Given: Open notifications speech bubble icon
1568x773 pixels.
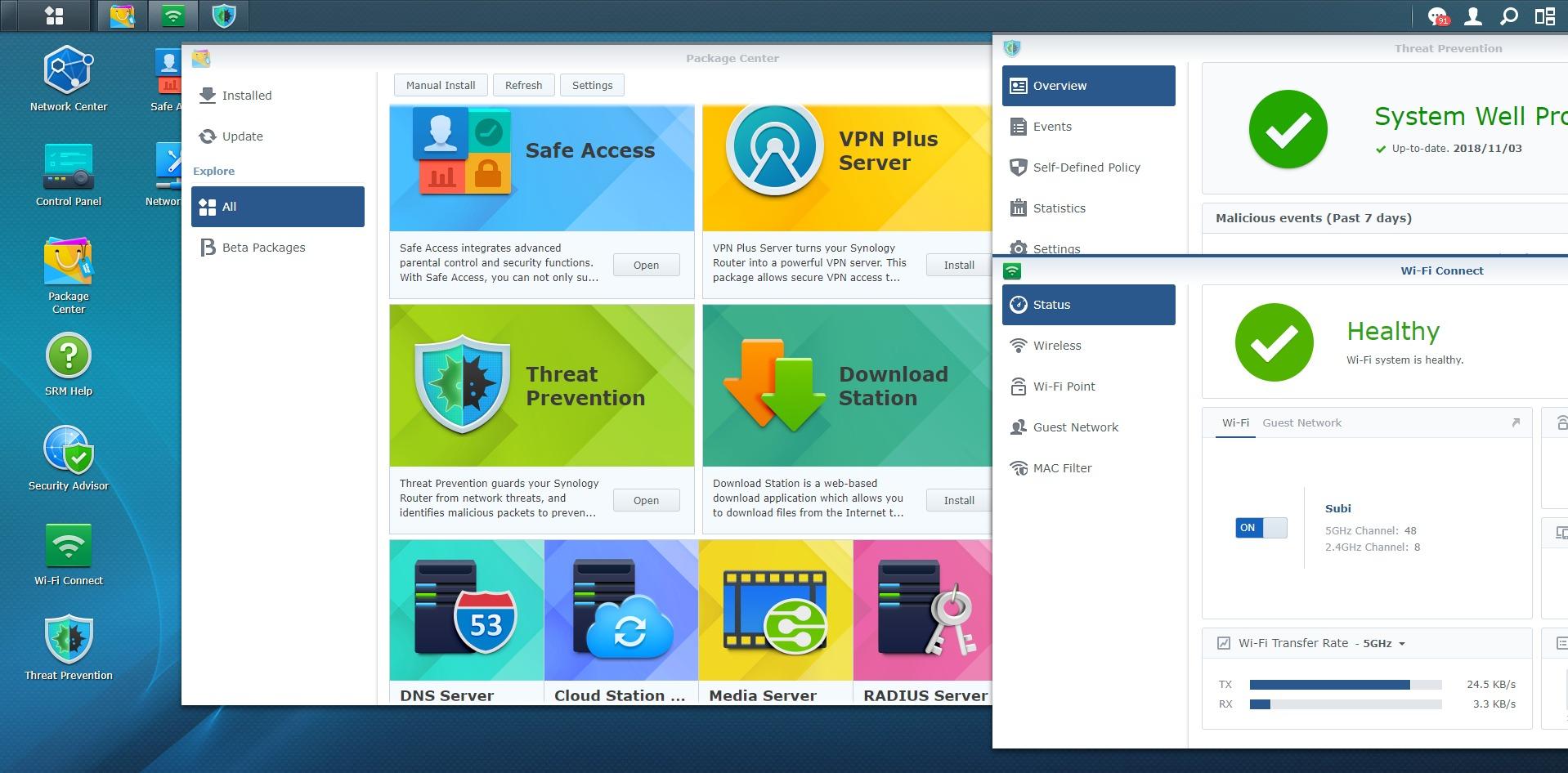Looking at the screenshot, I should (1437, 16).
